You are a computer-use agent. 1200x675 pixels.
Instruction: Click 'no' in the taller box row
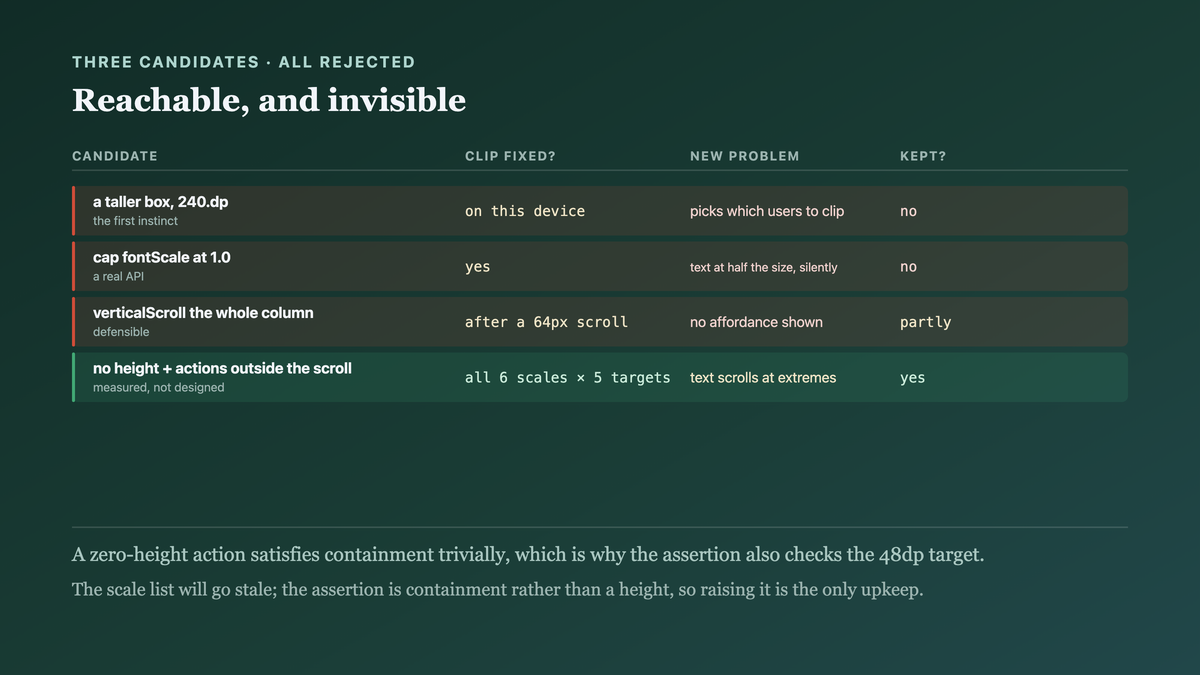point(908,211)
